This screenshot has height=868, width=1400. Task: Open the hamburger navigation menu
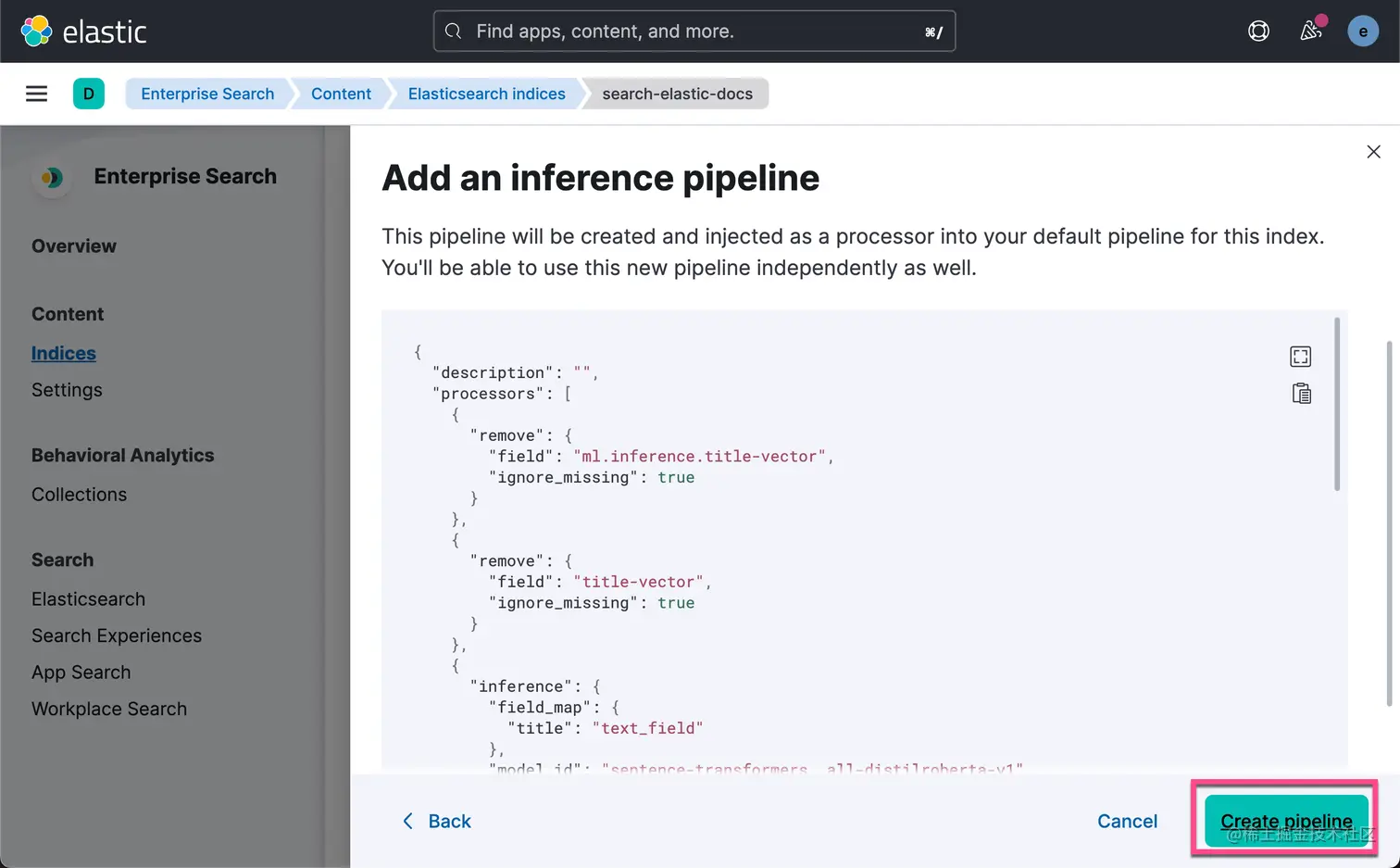coord(36,94)
